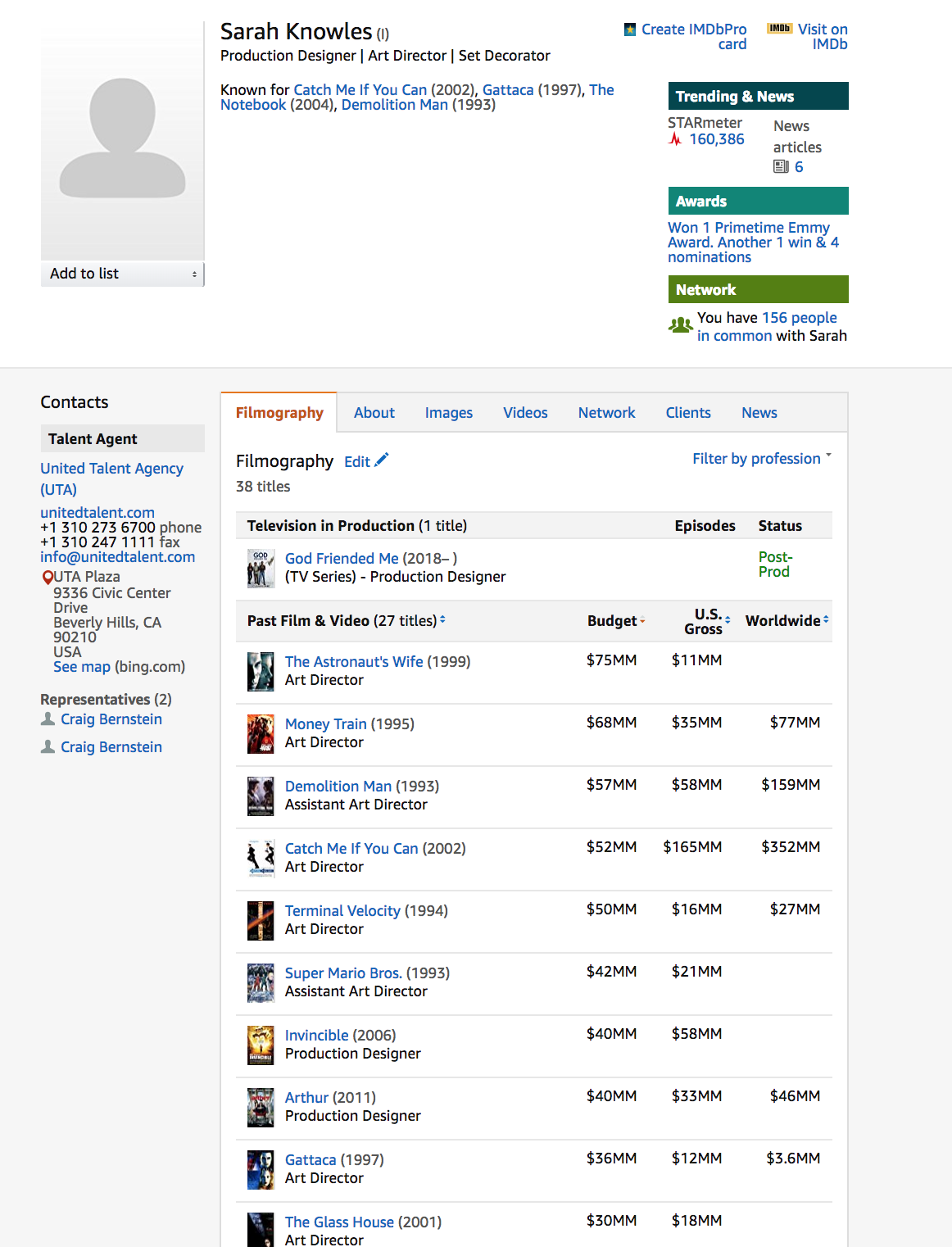Screen dimensions: 952x1247
Task: Click the red STARmeter trend icon
Action: click(x=675, y=139)
